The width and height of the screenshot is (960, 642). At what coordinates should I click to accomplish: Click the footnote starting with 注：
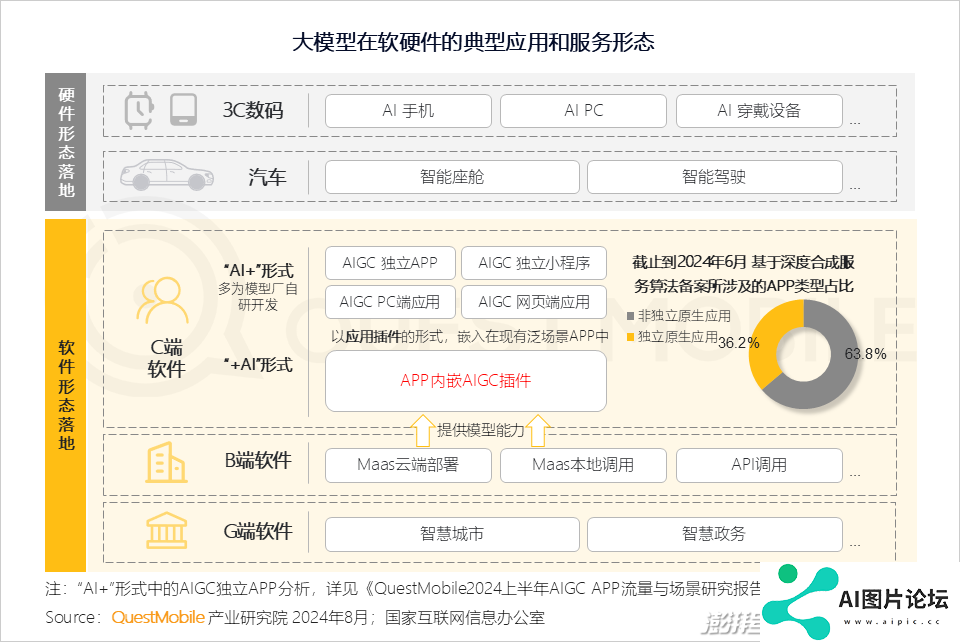tap(403, 589)
